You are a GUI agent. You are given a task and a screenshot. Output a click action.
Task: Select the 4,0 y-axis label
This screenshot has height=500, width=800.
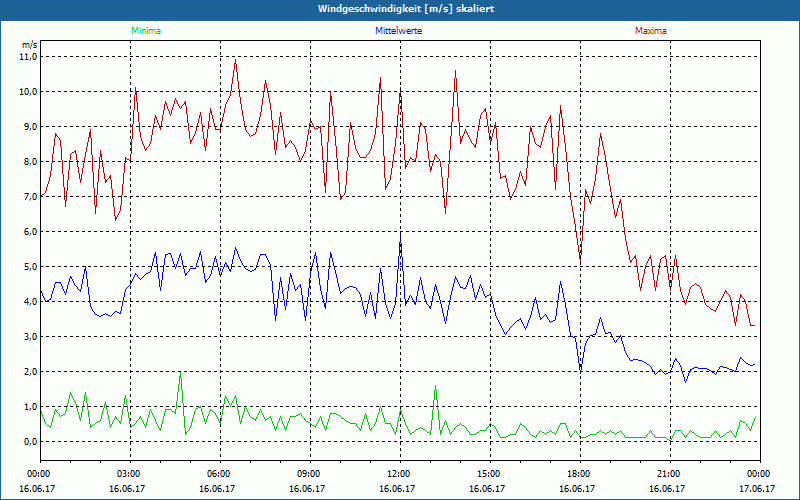click(31, 302)
